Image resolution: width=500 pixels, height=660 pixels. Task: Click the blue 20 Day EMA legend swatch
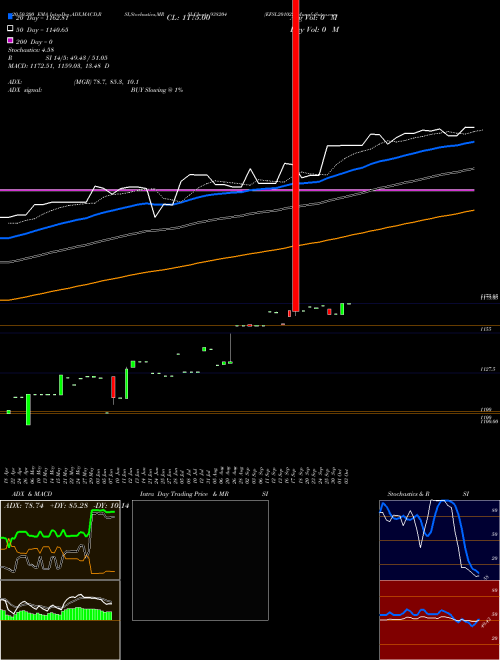coord(10,18)
